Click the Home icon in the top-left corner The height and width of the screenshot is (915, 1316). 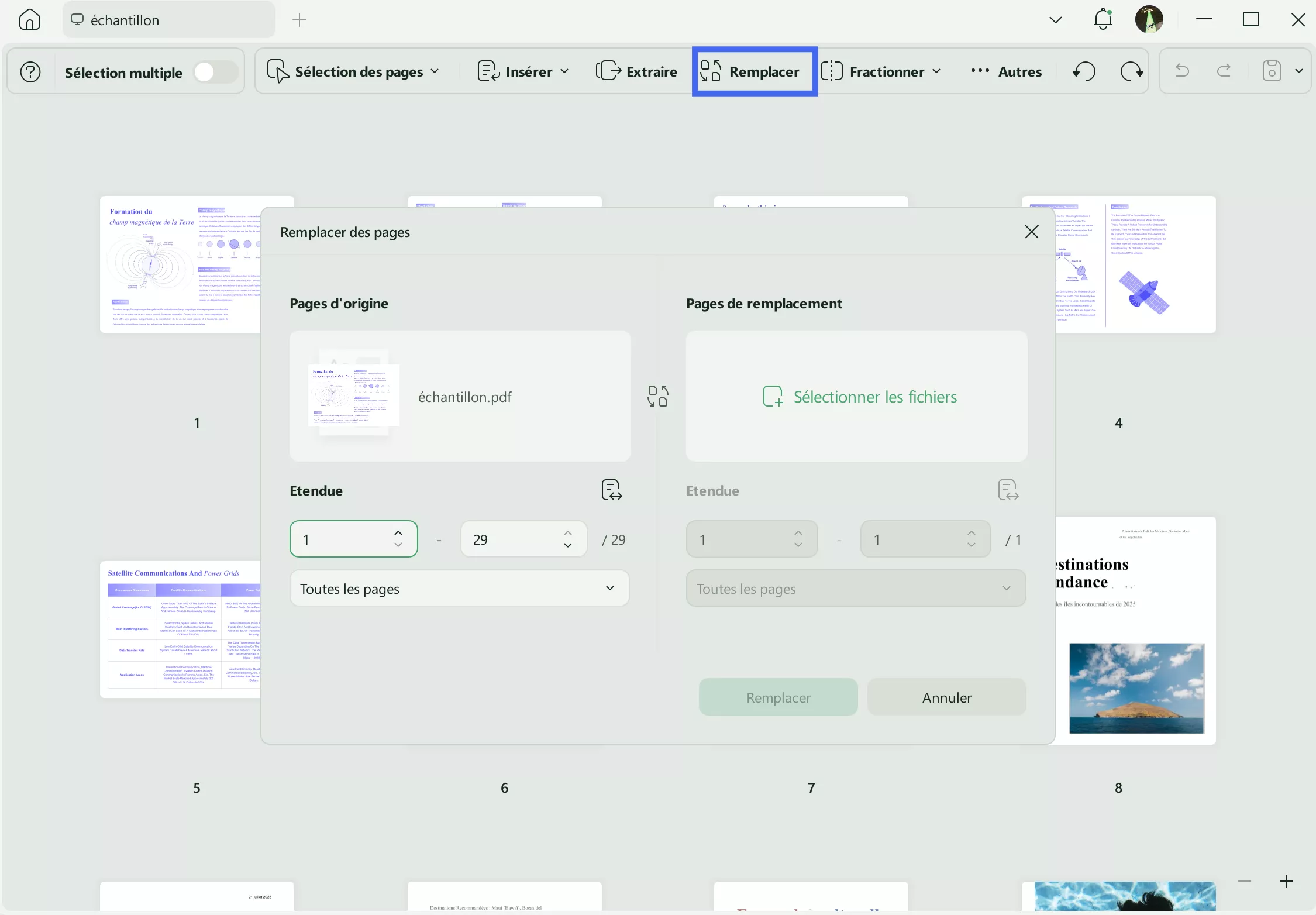[x=29, y=19]
